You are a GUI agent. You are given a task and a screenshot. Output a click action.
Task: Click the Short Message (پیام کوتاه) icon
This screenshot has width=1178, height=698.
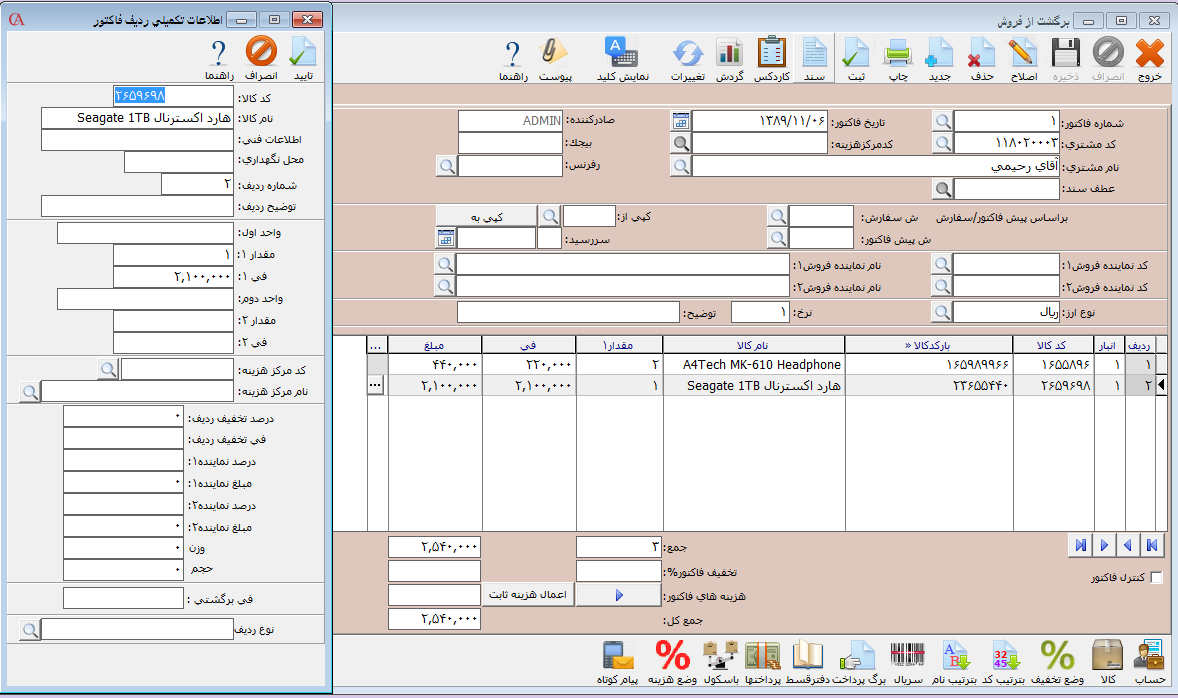pyautogui.click(x=619, y=662)
